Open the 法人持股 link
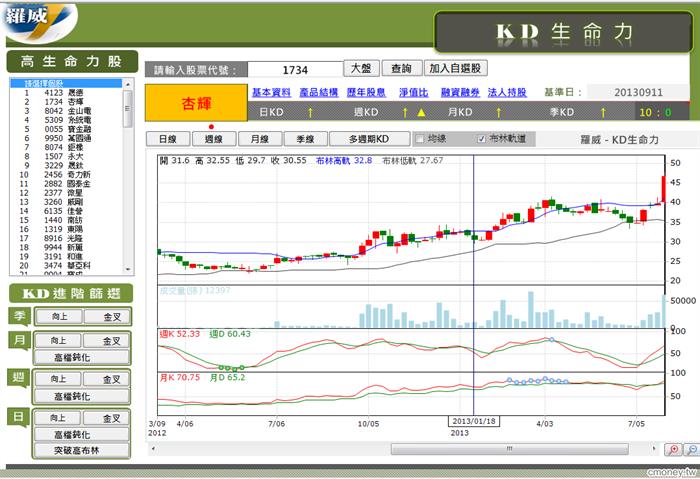 click(507, 92)
